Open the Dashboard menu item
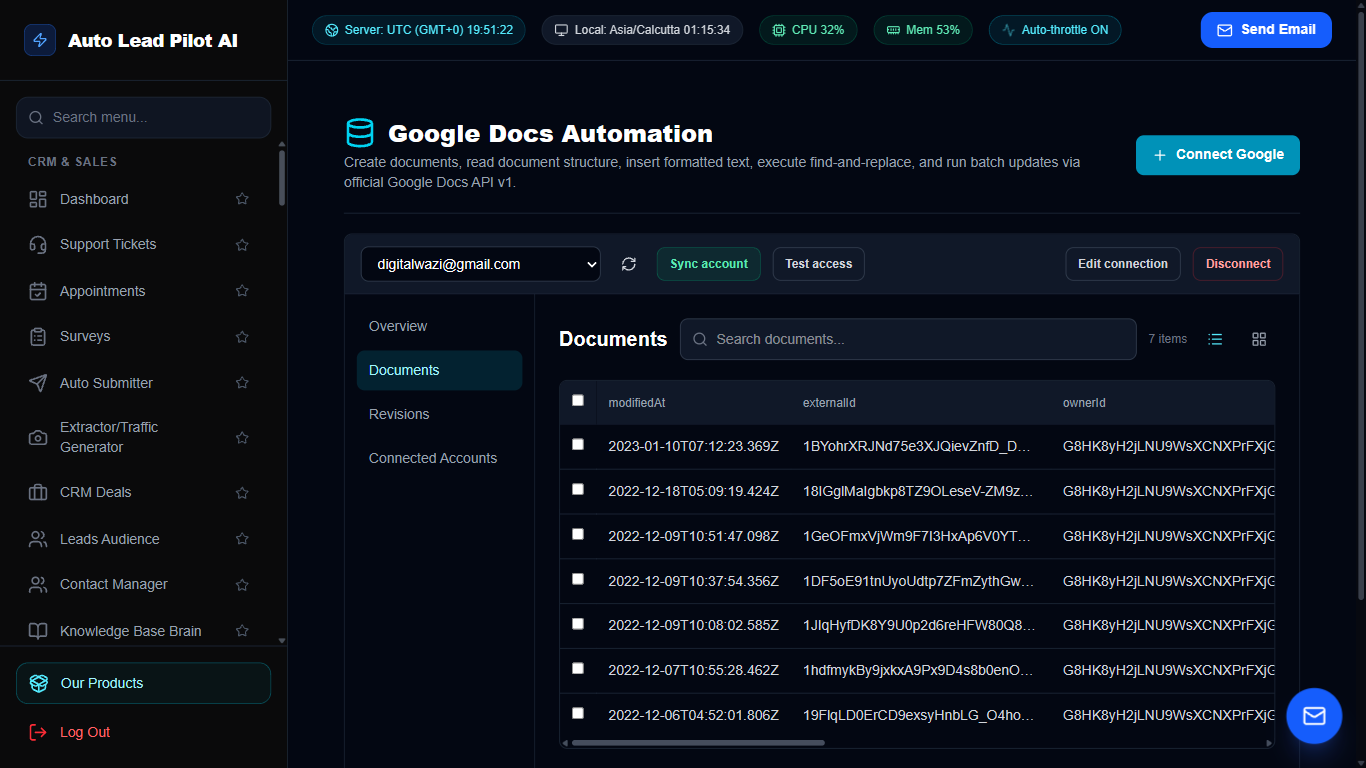 click(143, 199)
